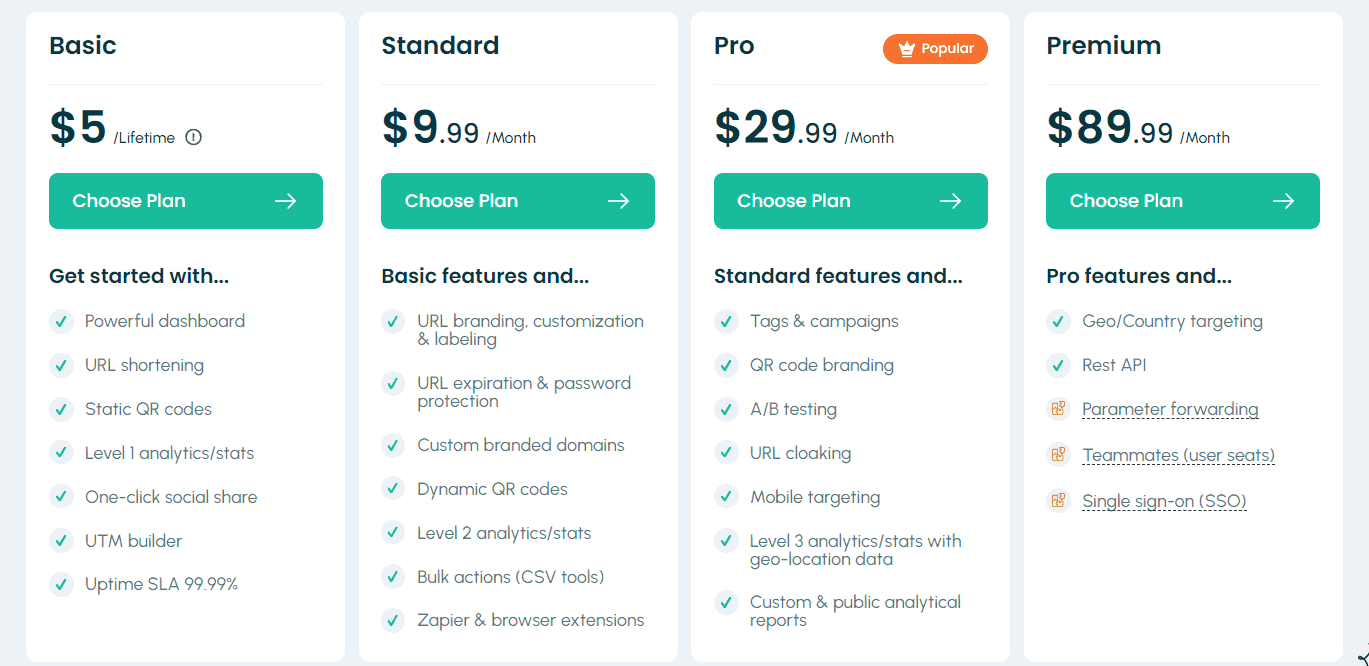Click the info icon beside /Lifetime pricing
This screenshot has height=666, width=1369.
coord(194,136)
